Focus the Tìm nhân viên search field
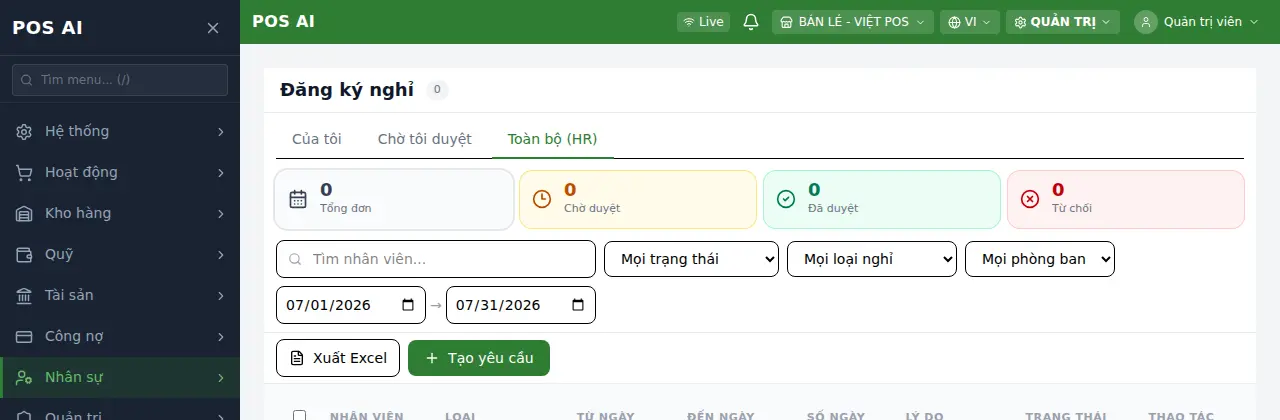1280x420 pixels. click(x=436, y=259)
